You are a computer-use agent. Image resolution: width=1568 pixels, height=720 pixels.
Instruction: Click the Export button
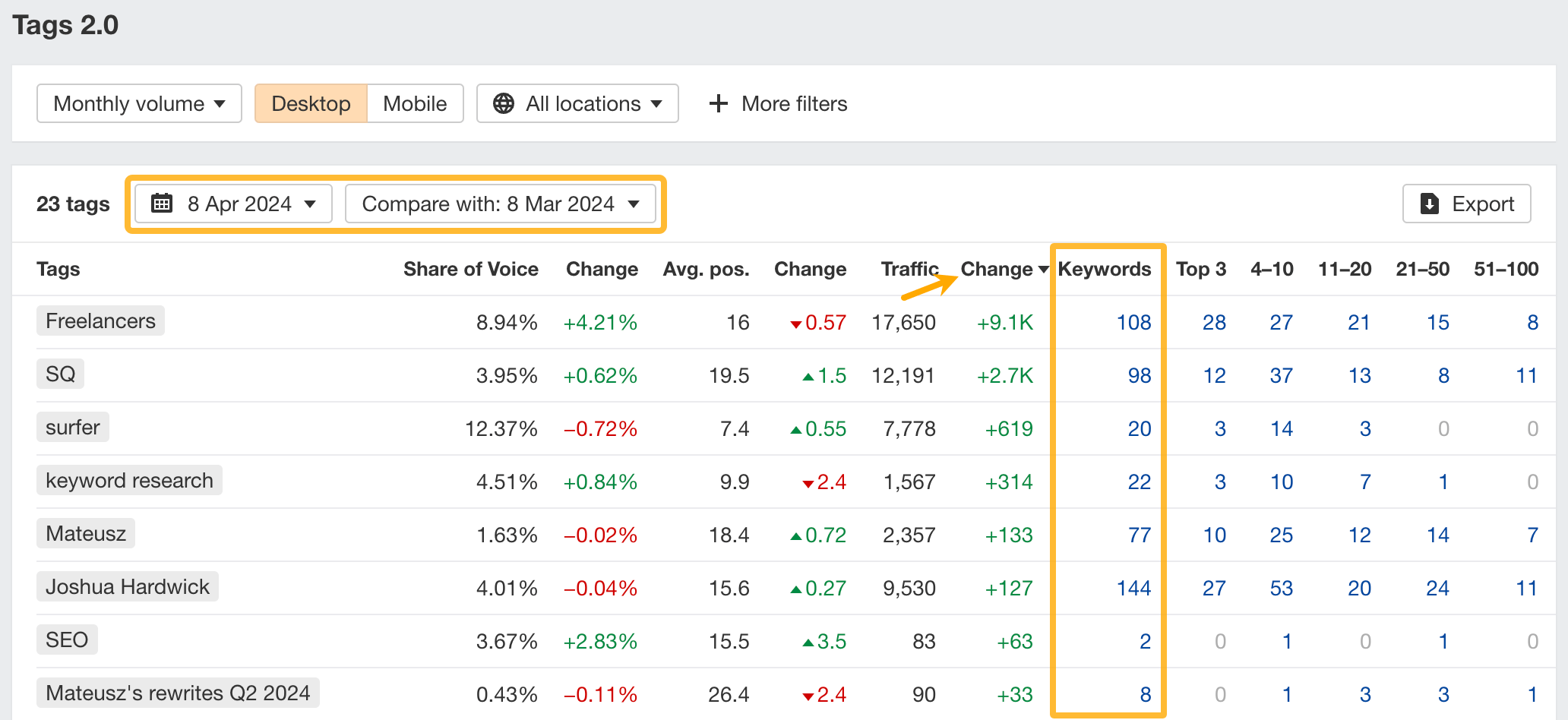click(1466, 204)
